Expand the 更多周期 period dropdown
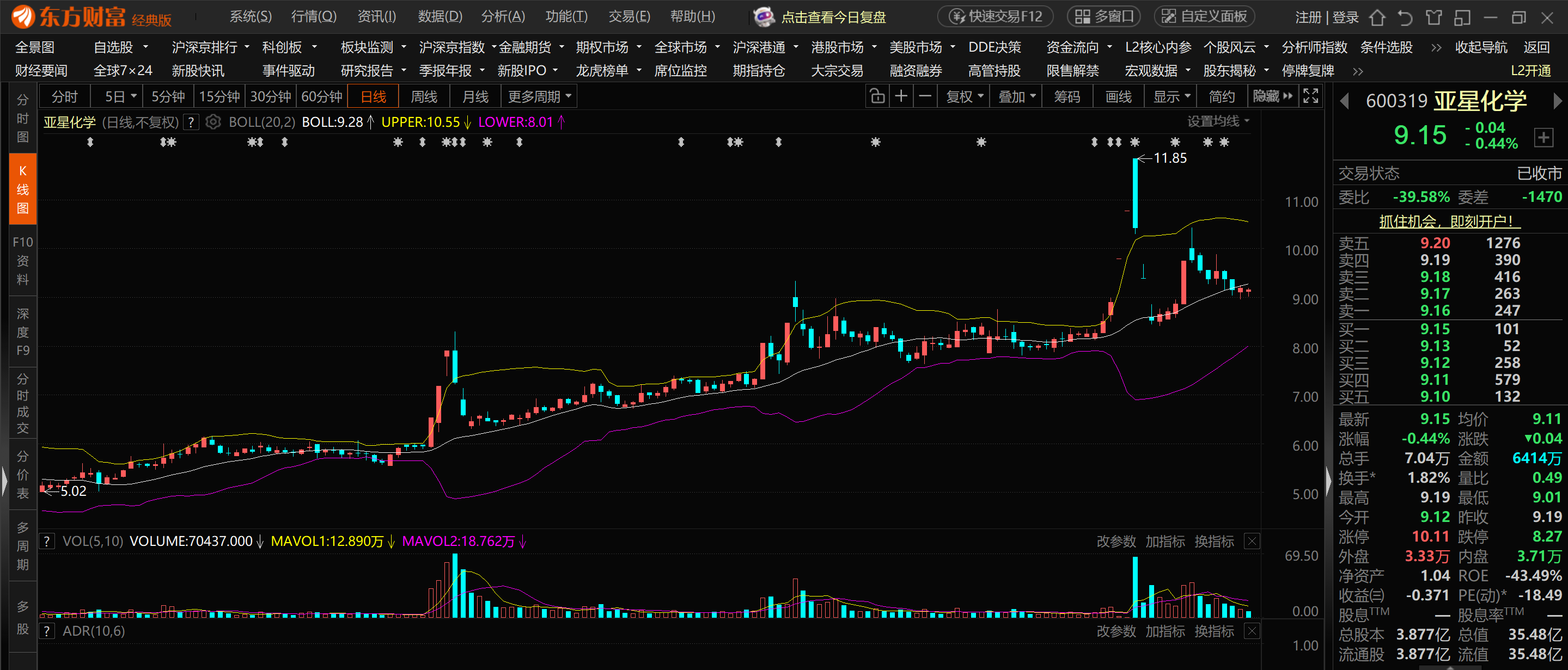Viewport: 1568px width, 670px height. coord(539,97)
